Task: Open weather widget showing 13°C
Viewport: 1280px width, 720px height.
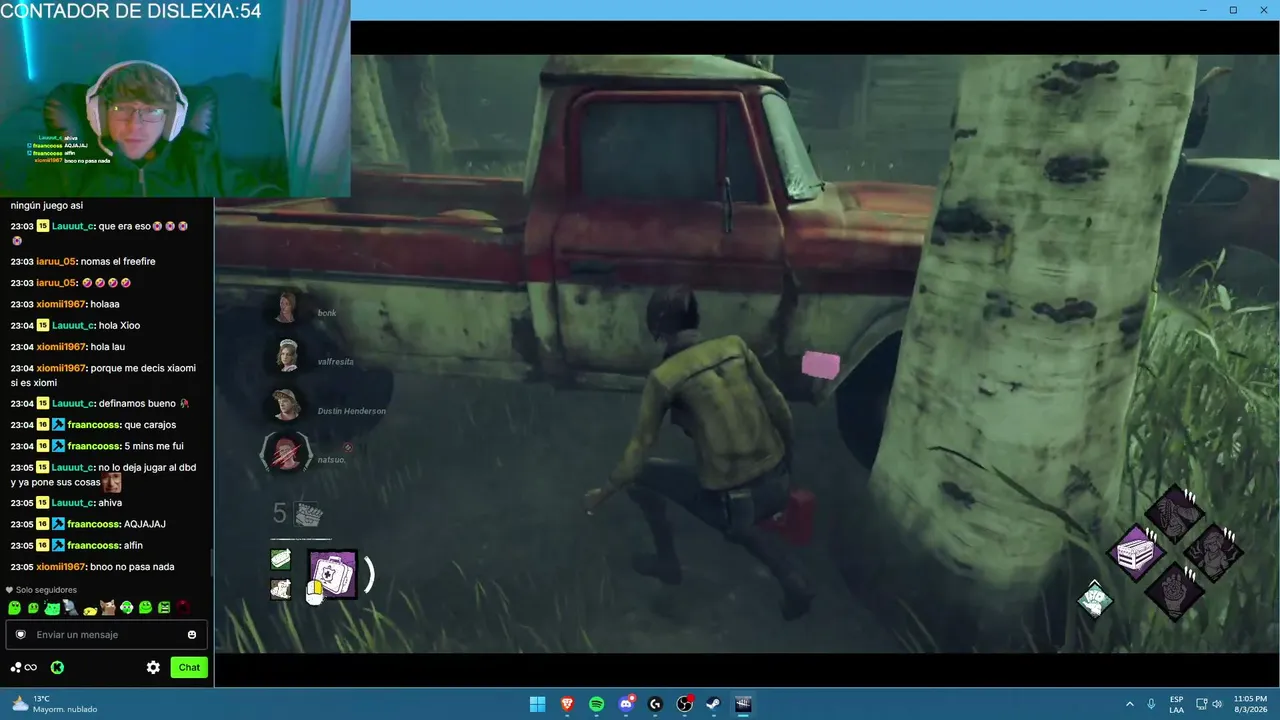Action: tap(54, 704)
